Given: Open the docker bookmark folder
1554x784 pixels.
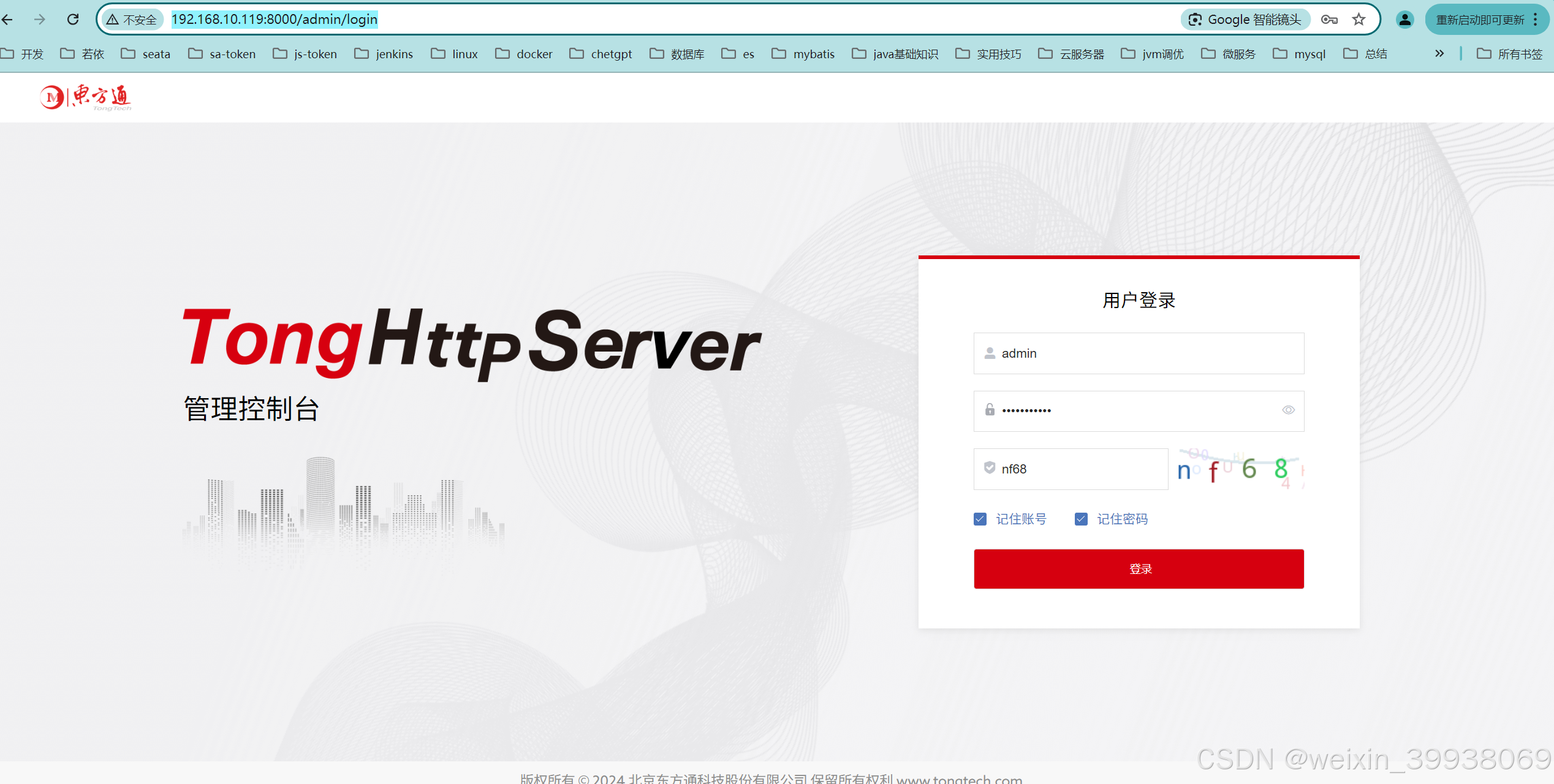Looking at the screenshot, I should pos(524,54).
